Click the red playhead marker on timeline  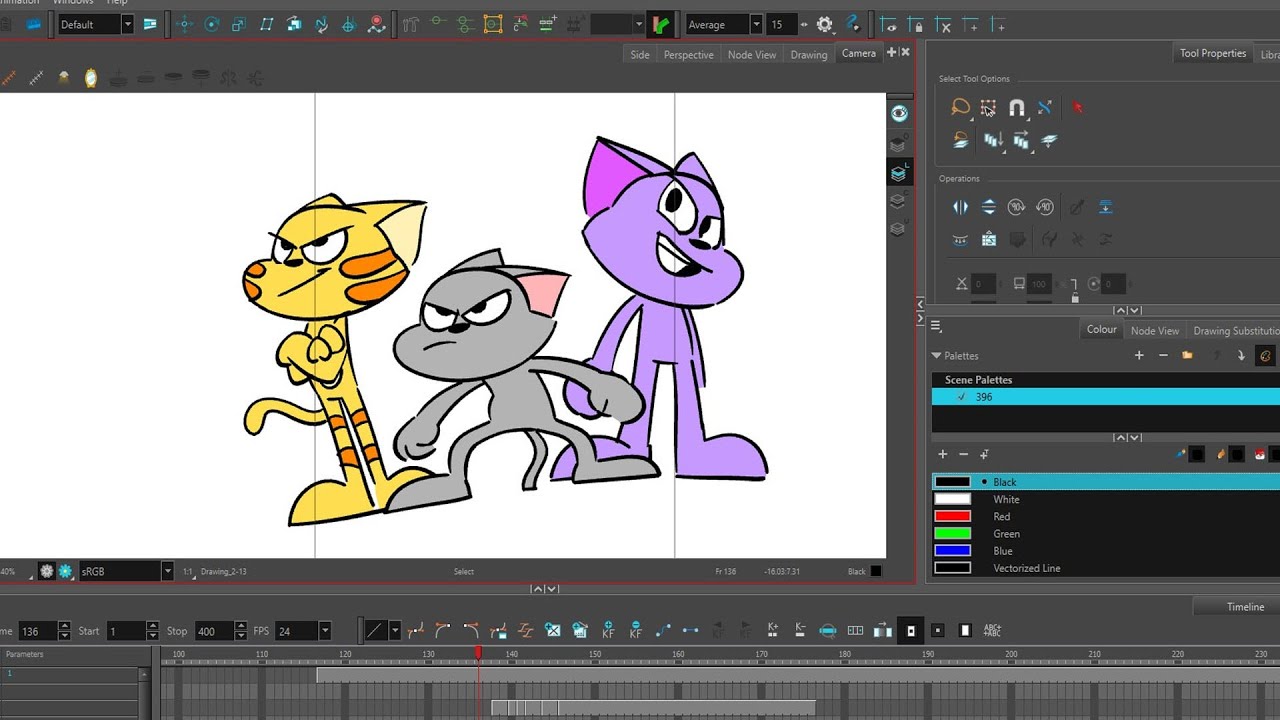tap(478, 653)
